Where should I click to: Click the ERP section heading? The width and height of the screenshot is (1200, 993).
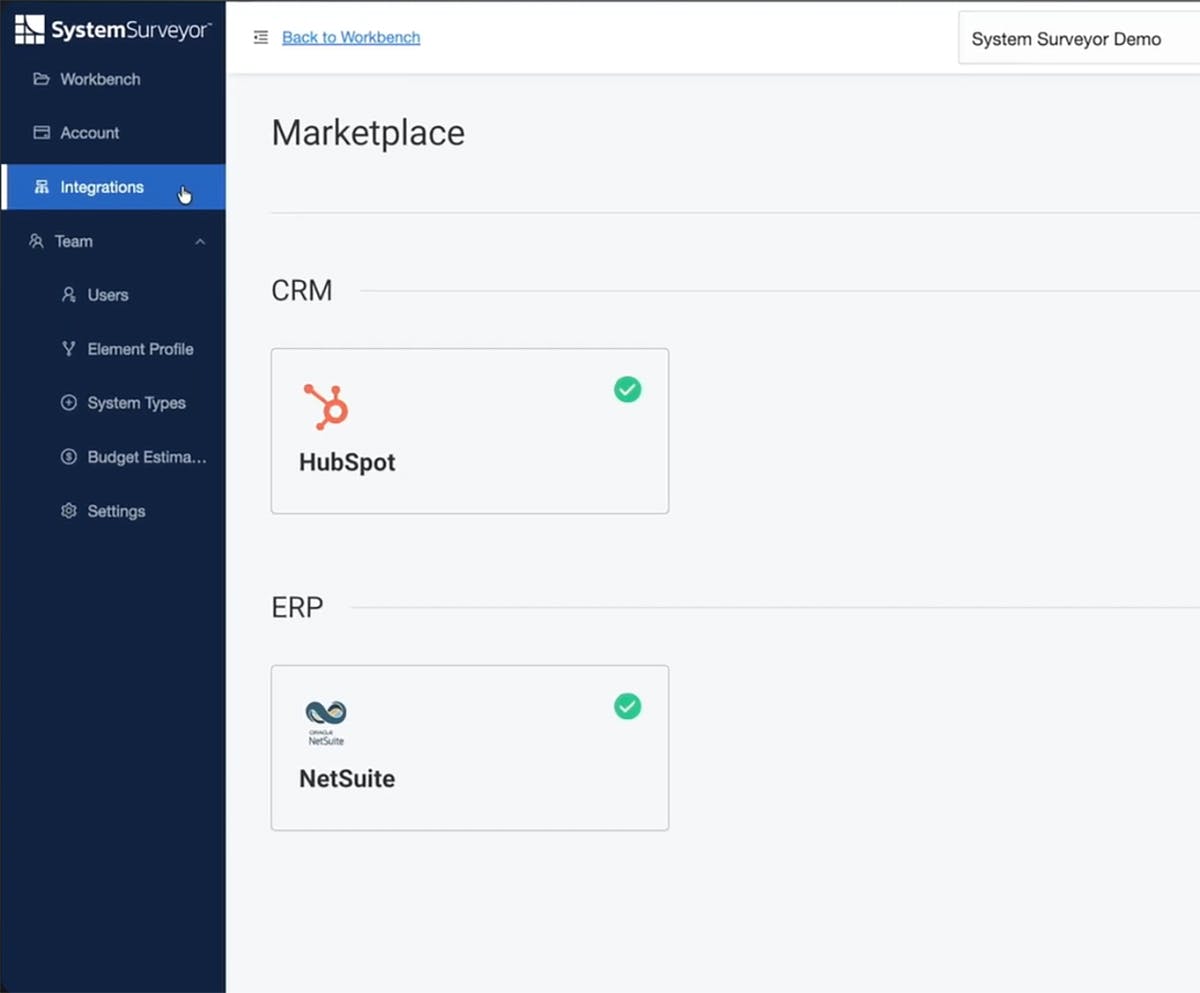tap(297, 607)
